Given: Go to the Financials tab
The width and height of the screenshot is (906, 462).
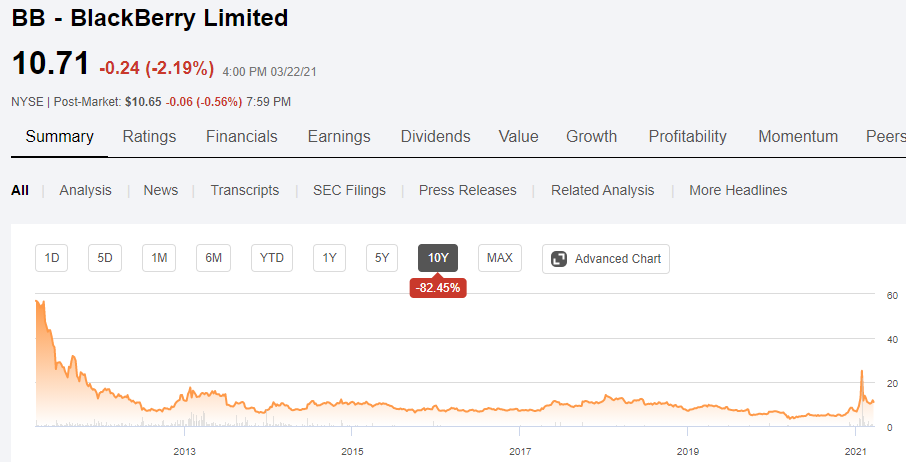Looking at the screenshot, I should pyautogui.click(x=242, y=137).
